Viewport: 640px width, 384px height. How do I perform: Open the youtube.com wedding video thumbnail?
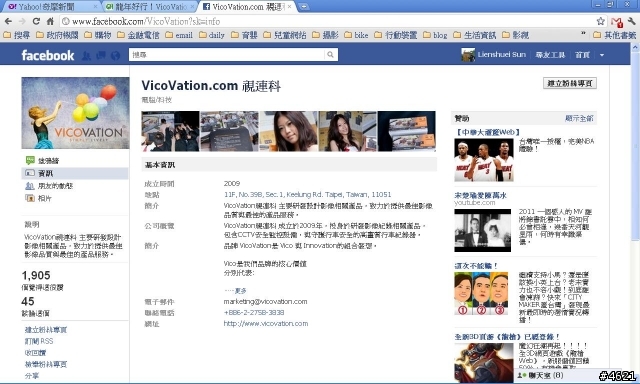tap(482, 230)
